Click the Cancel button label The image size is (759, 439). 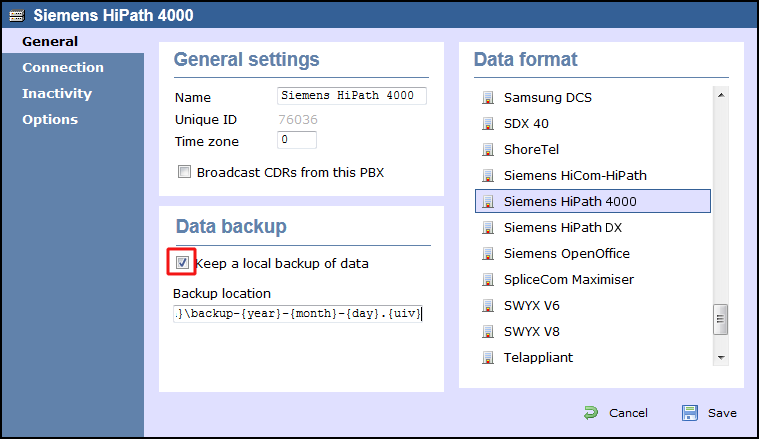point(628,413)
